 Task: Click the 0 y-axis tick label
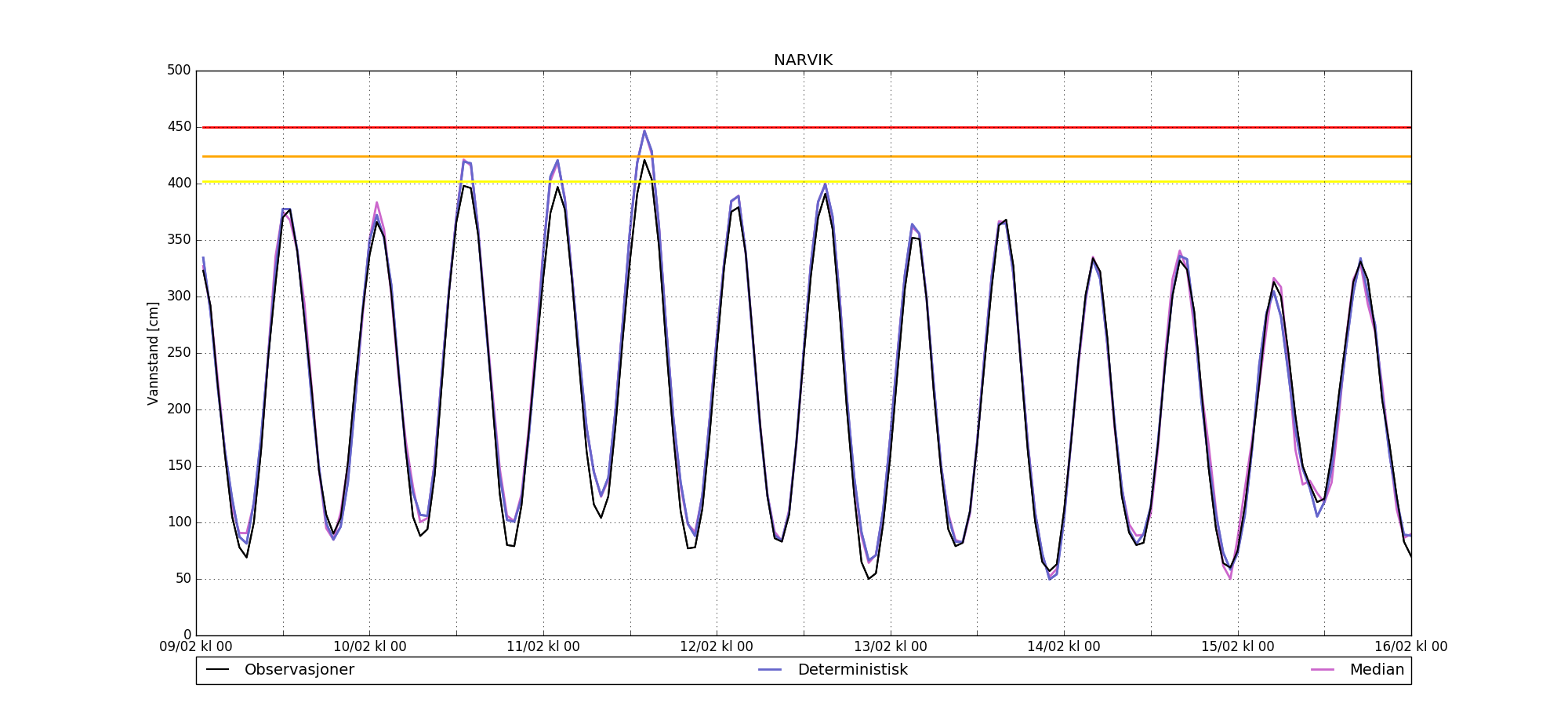pyautogui.click(x=187, y=635)
